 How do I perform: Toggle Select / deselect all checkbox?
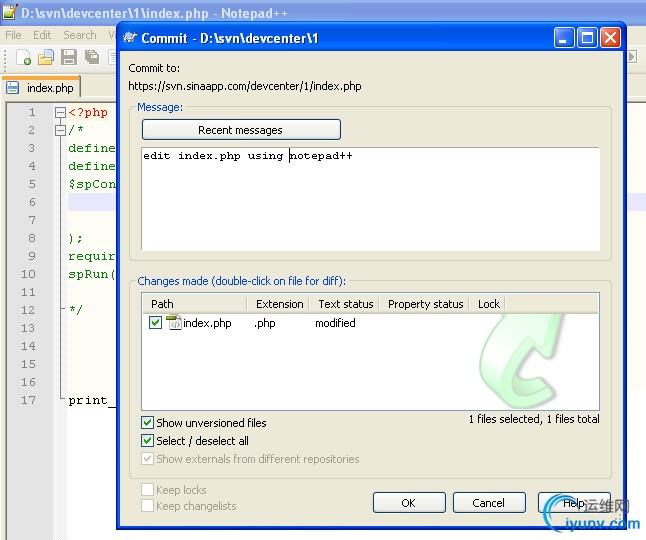click(147, 440)
